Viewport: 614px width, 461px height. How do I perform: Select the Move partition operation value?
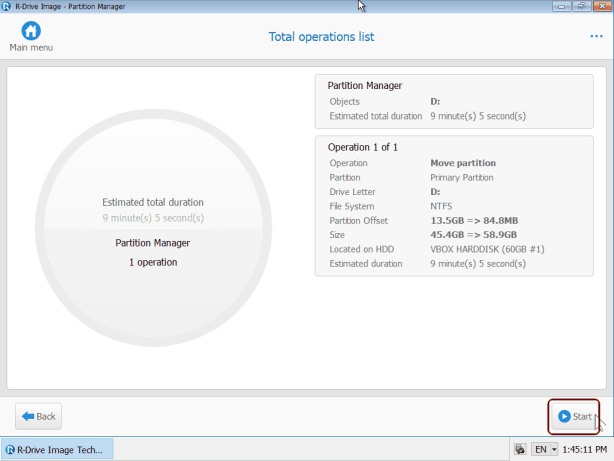(x=463, y=163)
